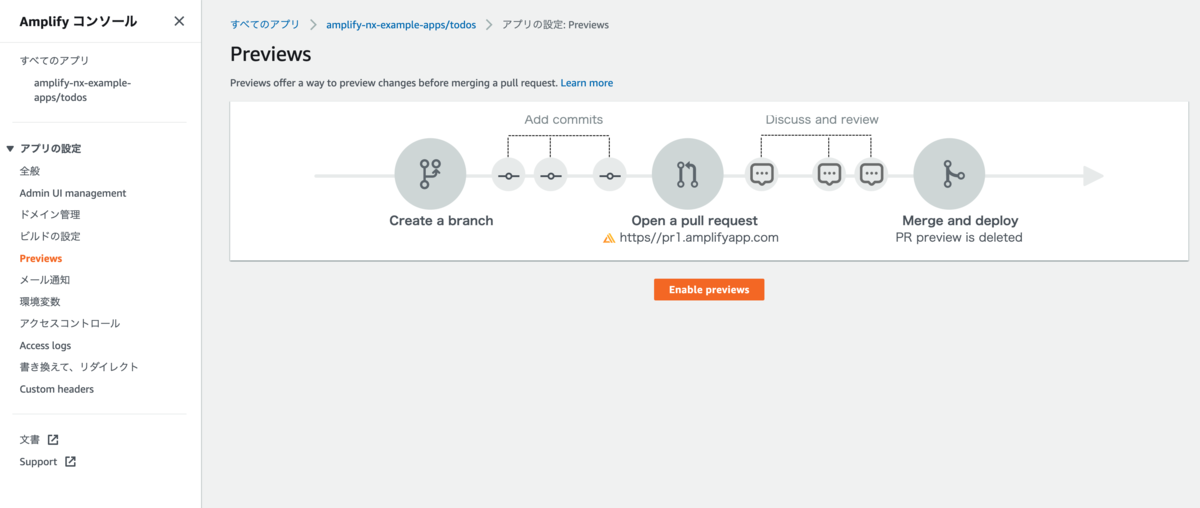Collapse the アプリの設定 section triangle

(10, 149)
